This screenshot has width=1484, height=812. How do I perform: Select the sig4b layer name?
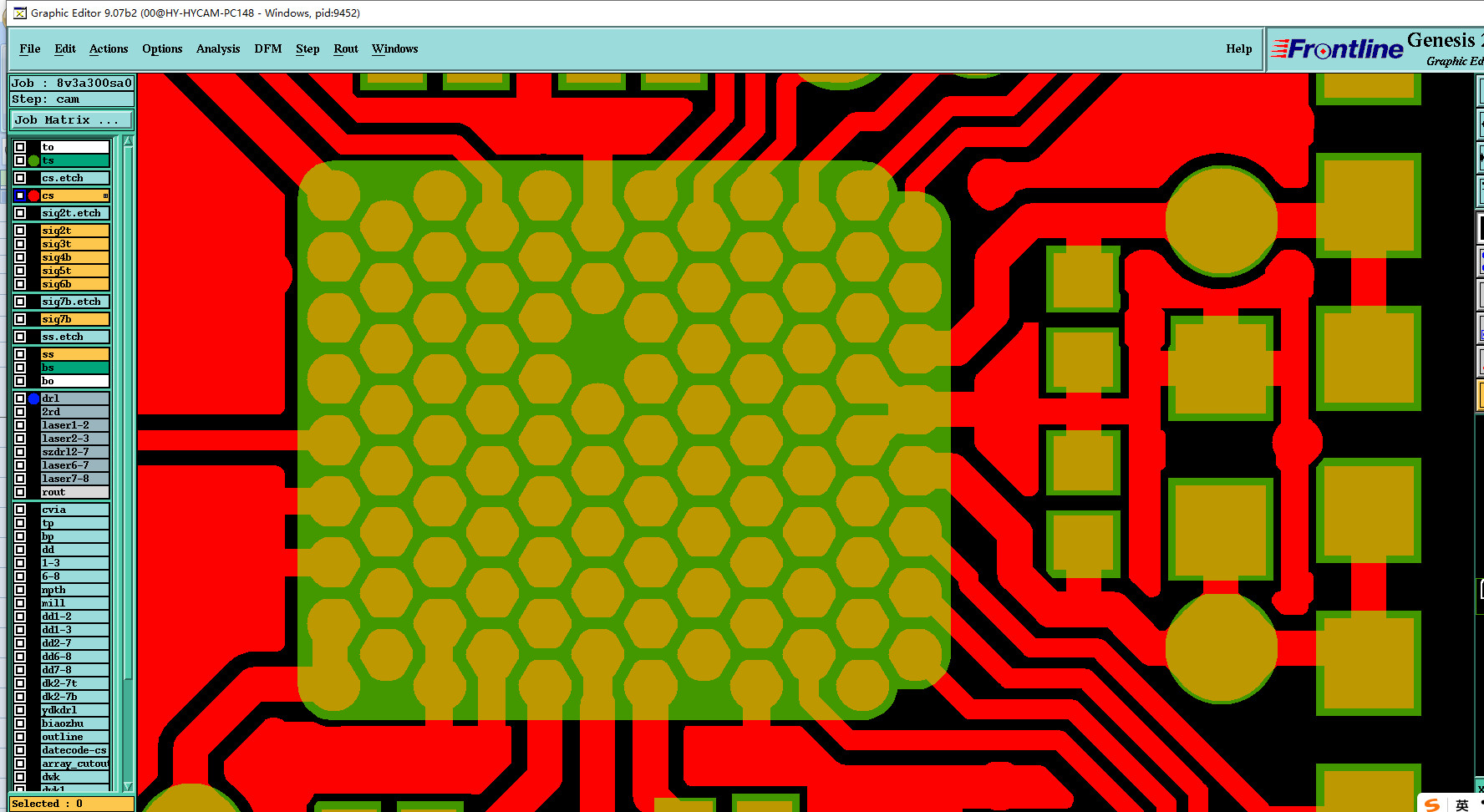click(x=75, y=257)
